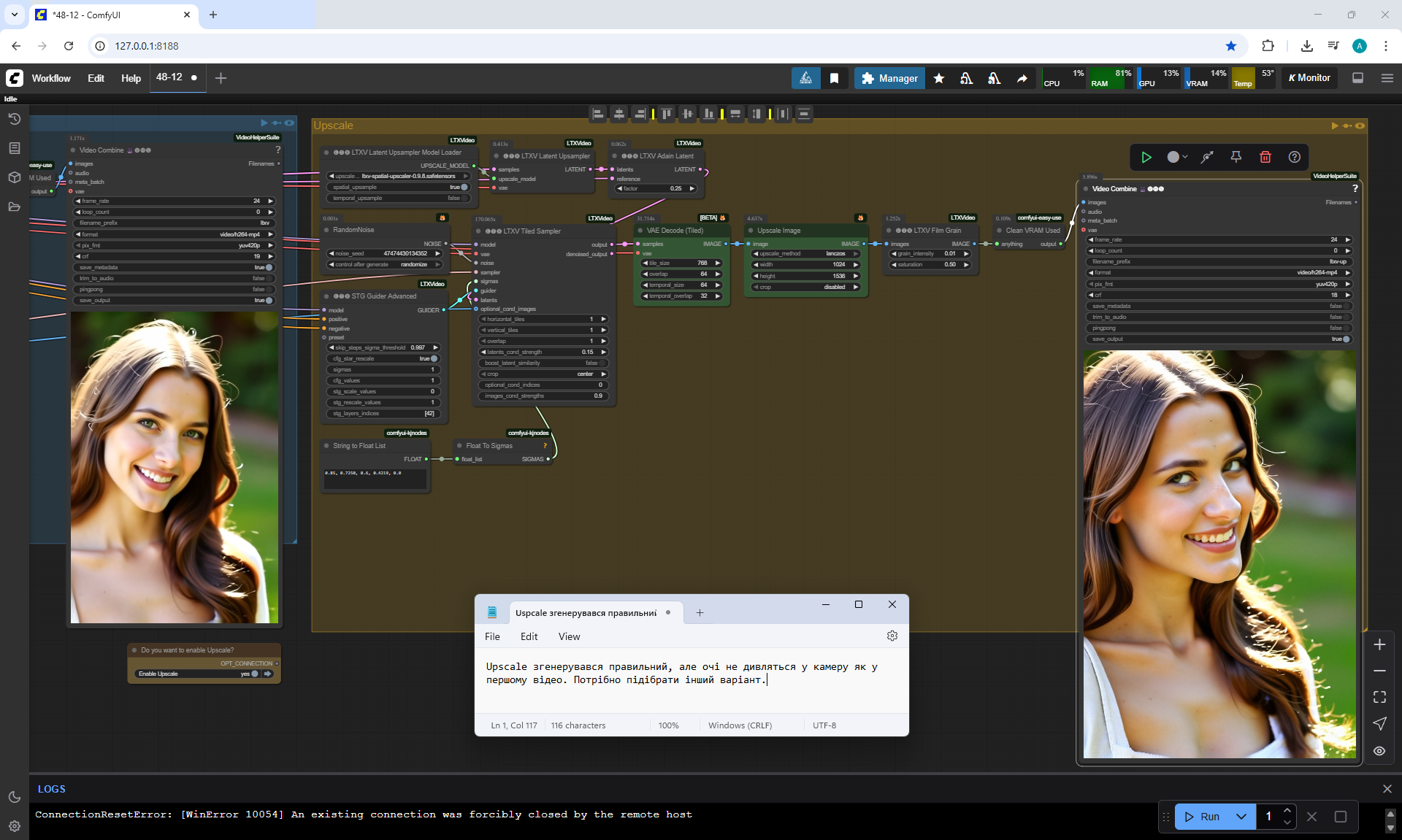Toggle Enable Upscale switch
This screenshot has height=840, width=1402.
click(254, 674)
